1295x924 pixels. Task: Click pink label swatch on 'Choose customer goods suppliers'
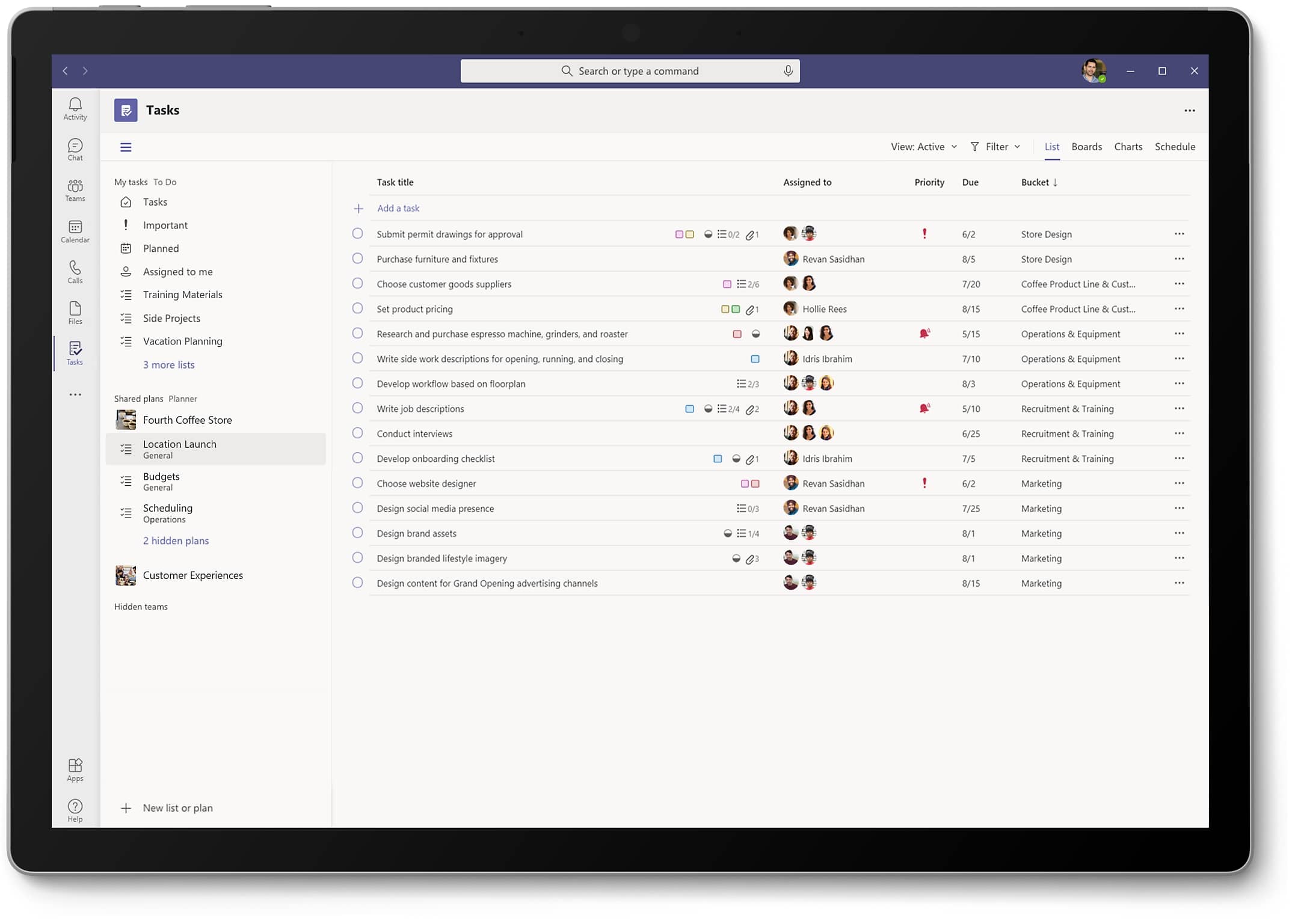[727, 284]
